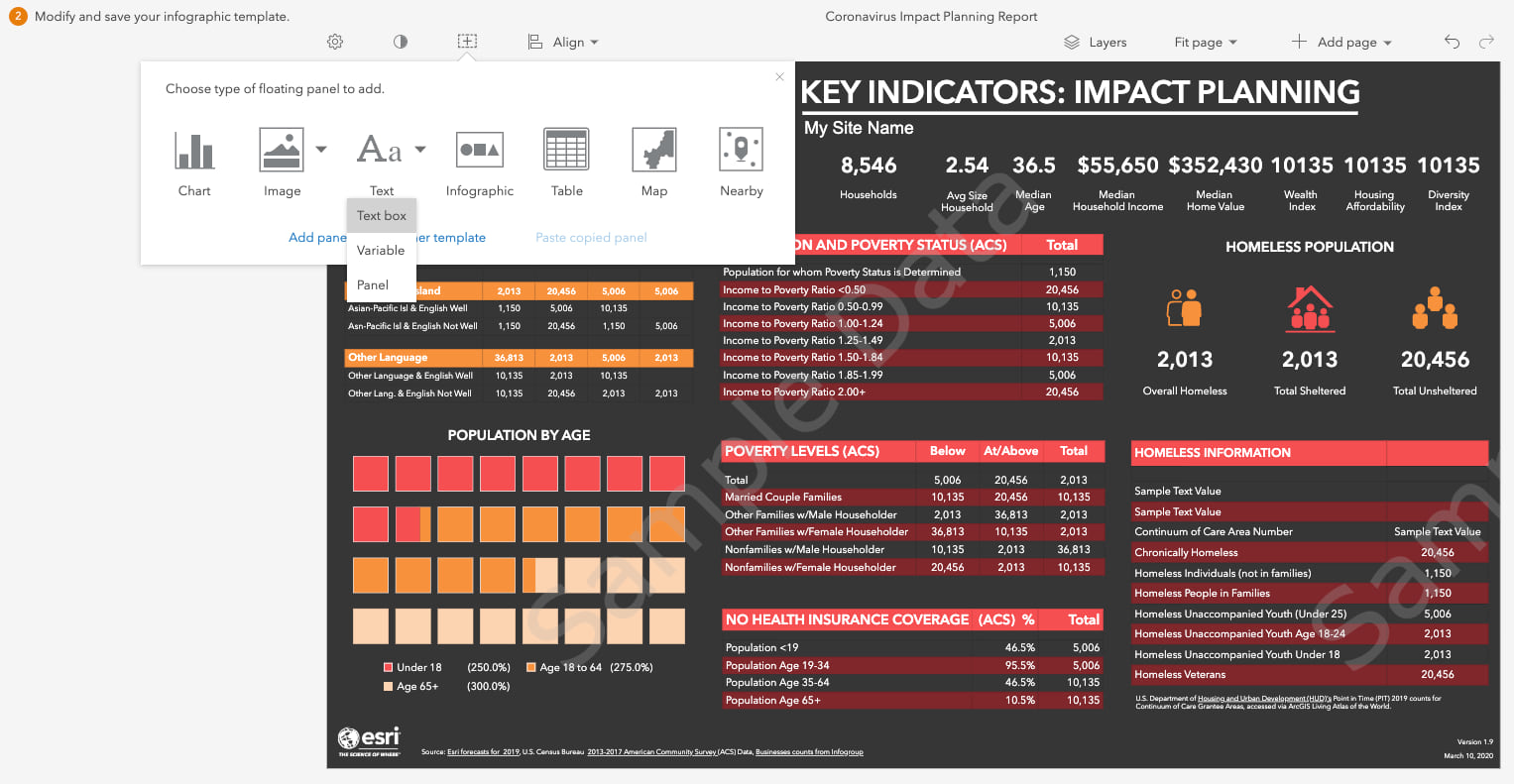This screenshot has height=784, width=1514.
Task: Choose Variable from the Text menu
Action: point(382,250)
